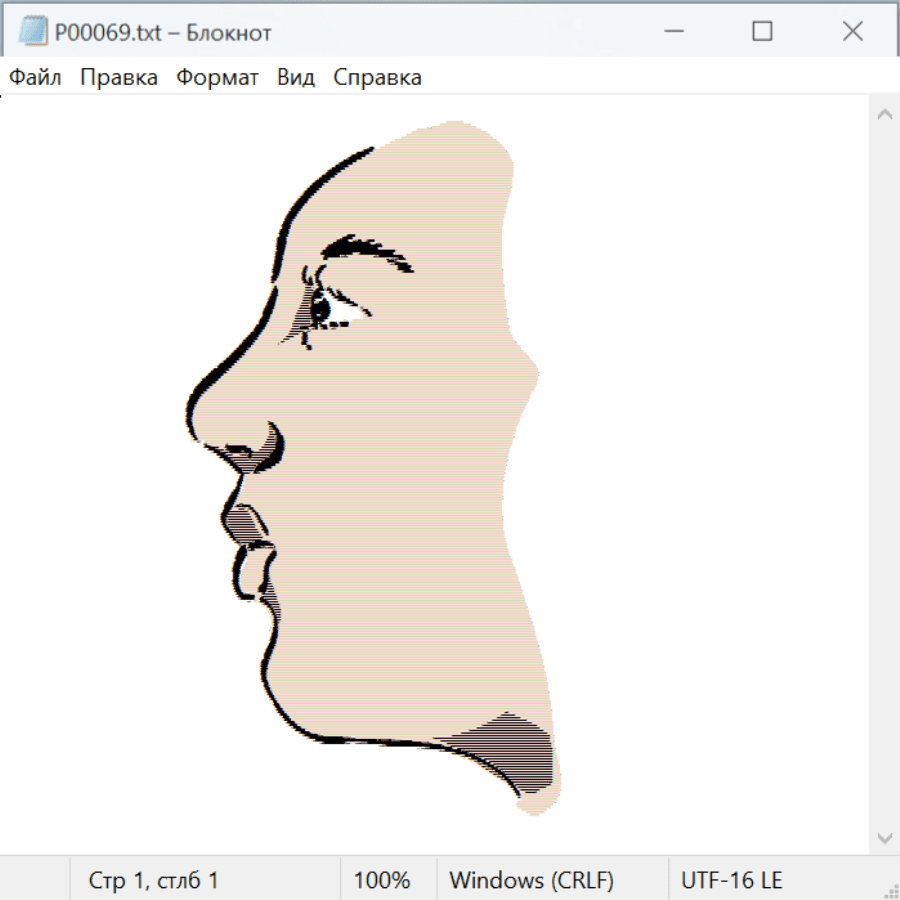
Task: Close the P00069.txt Notepad window
Action: [x=852, y=32]
